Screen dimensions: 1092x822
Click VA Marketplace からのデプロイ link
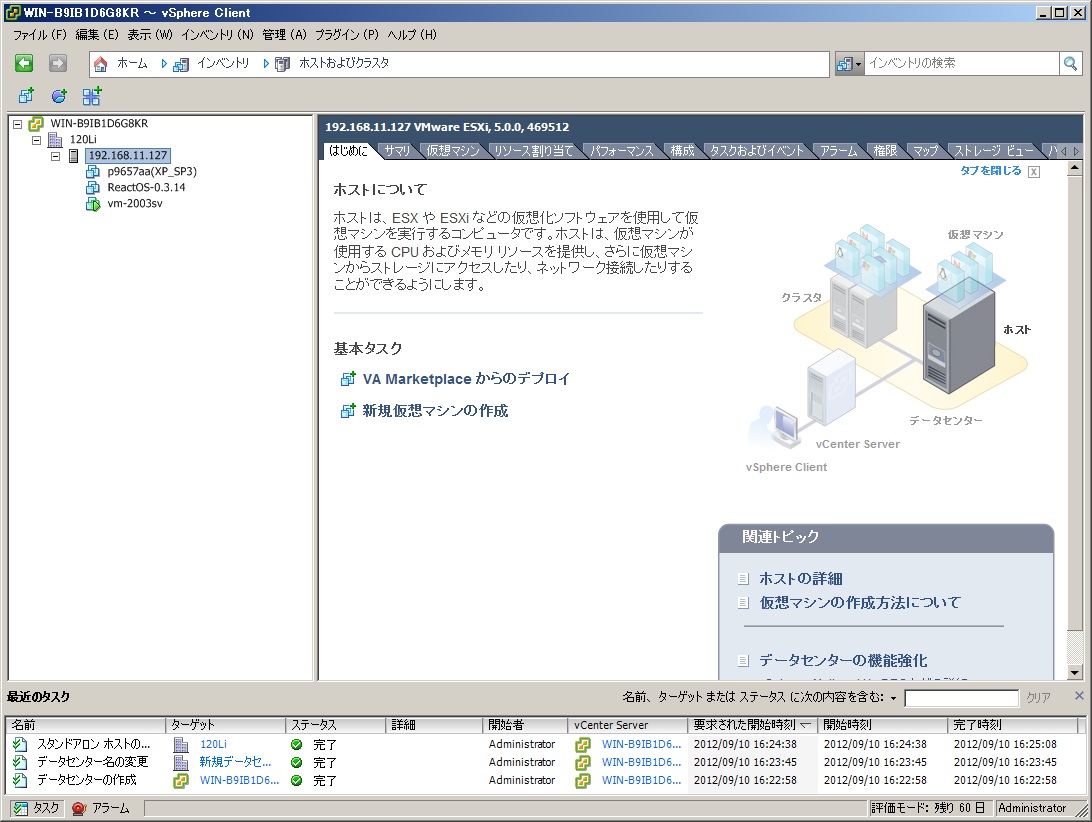466,379
